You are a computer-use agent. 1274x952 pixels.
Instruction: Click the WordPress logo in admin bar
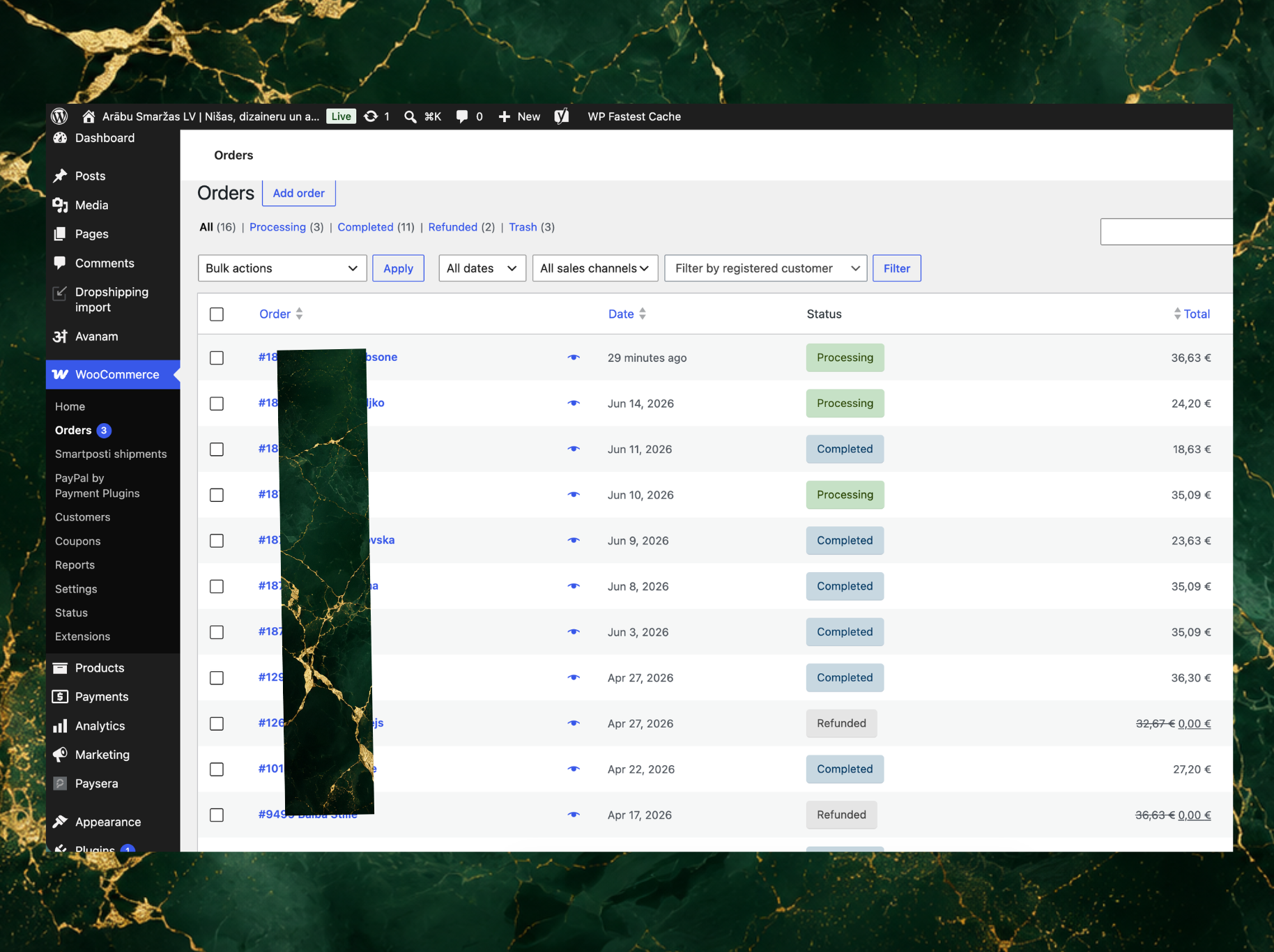coord(60,116)
